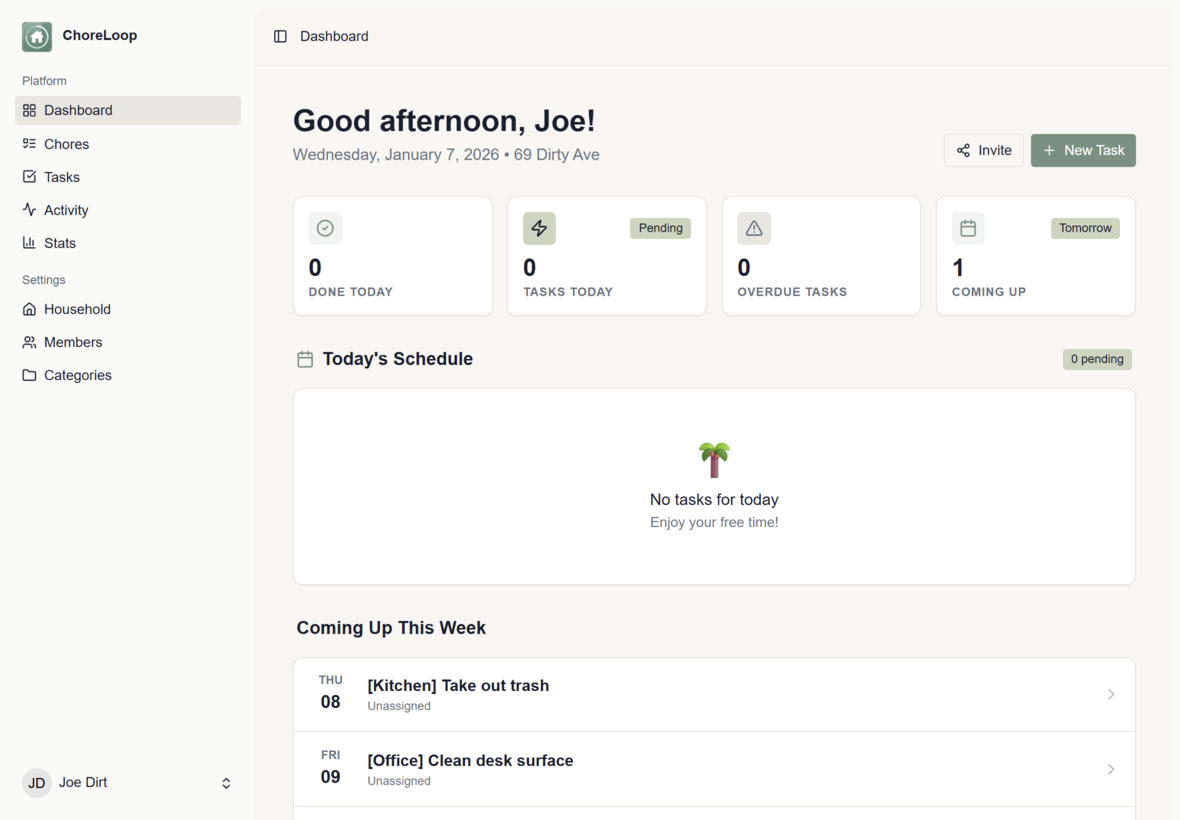Image resolution: width=1180 pixels, height=820 pixels.
Task: Open the Stats page
Action: pyautogui.click(x=128, y=243)
